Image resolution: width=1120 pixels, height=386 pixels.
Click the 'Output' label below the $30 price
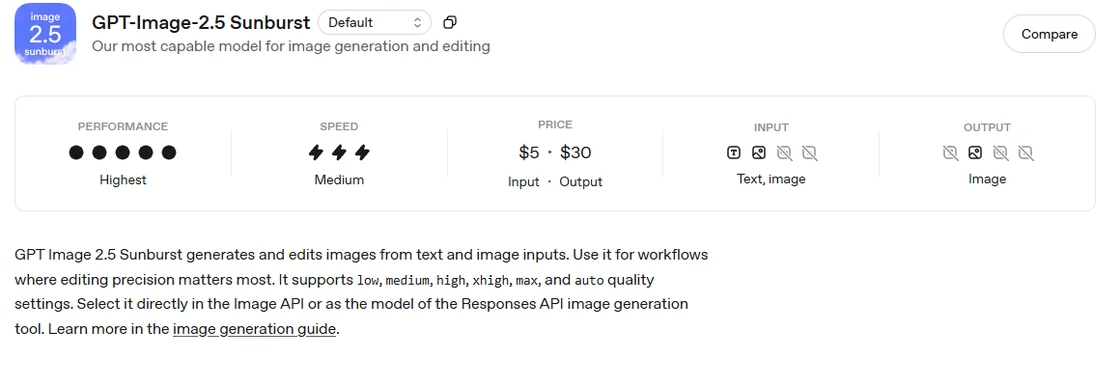click(x=581, y=182)
